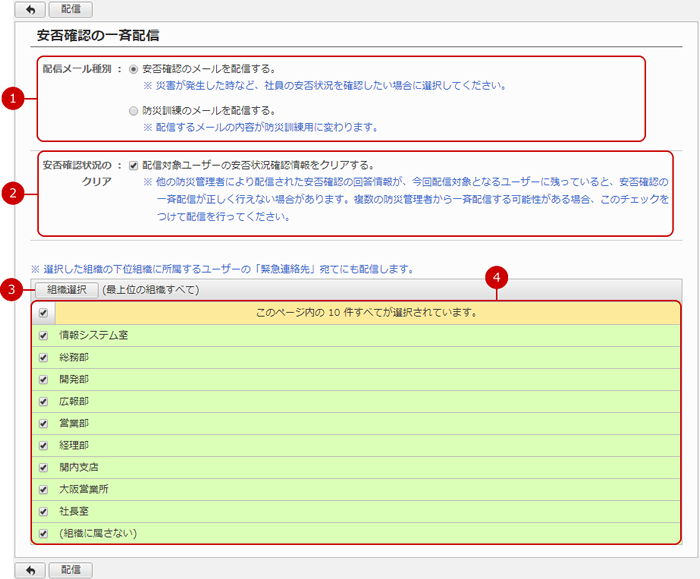This screenshot has height=579, width=700.
Task: Uncheck the 関内支店 checkbox
Action: pos(42,467)
